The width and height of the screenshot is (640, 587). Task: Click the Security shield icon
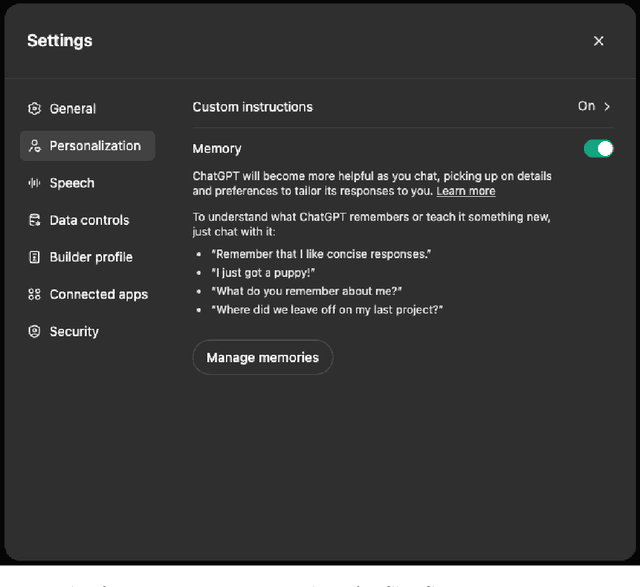35,331
